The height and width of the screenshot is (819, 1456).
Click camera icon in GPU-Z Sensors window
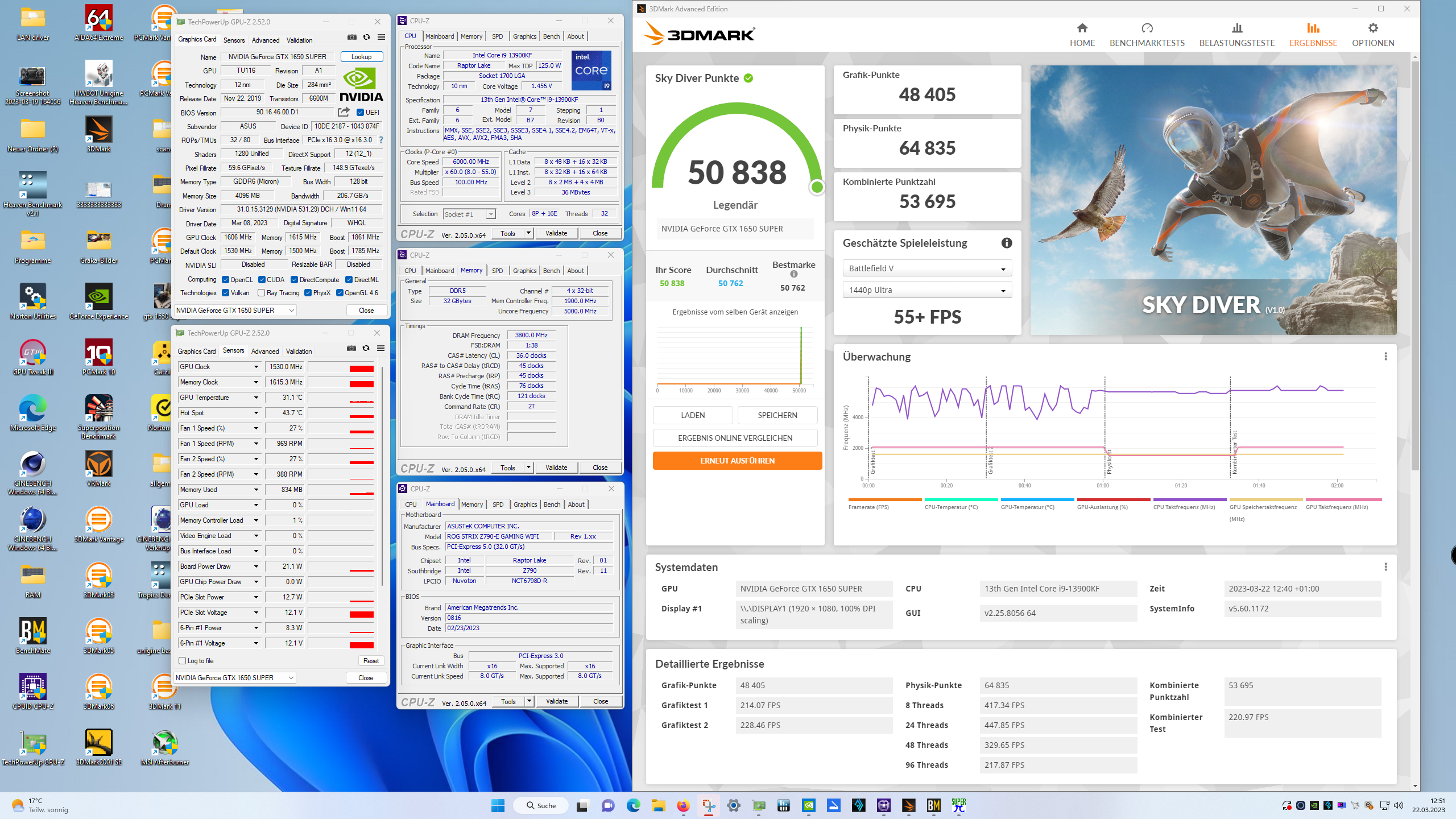pyautogui.click(x=351, y=348)
